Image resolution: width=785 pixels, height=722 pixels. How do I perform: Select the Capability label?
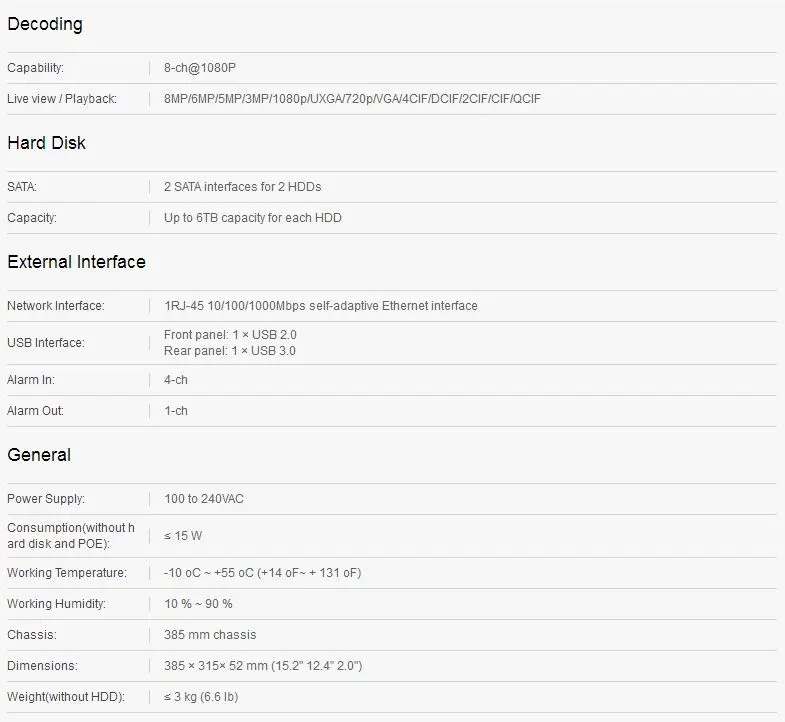click(36, 68)
